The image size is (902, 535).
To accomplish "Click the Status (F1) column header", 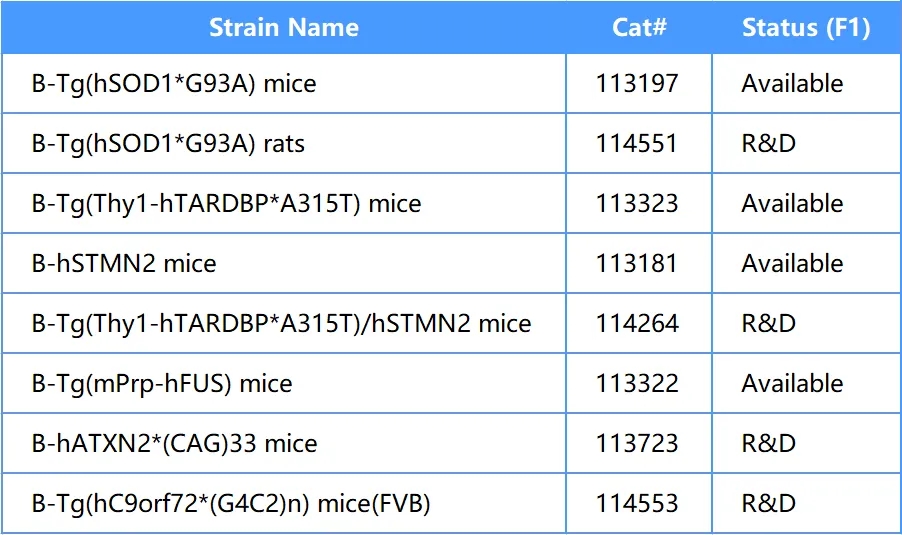I will tap(806, 28).
